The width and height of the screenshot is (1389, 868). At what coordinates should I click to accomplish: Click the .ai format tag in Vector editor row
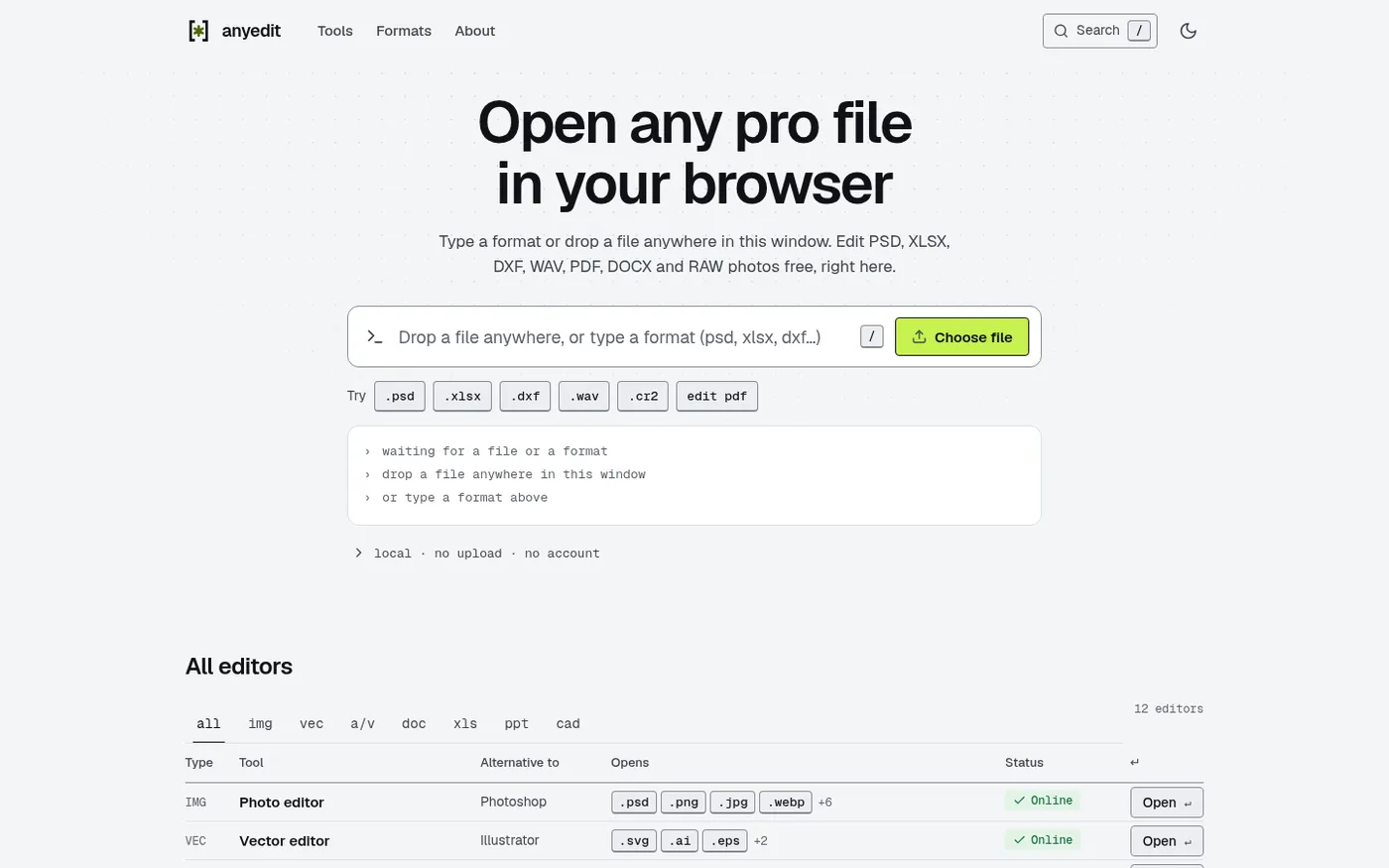tap(680, 841)
